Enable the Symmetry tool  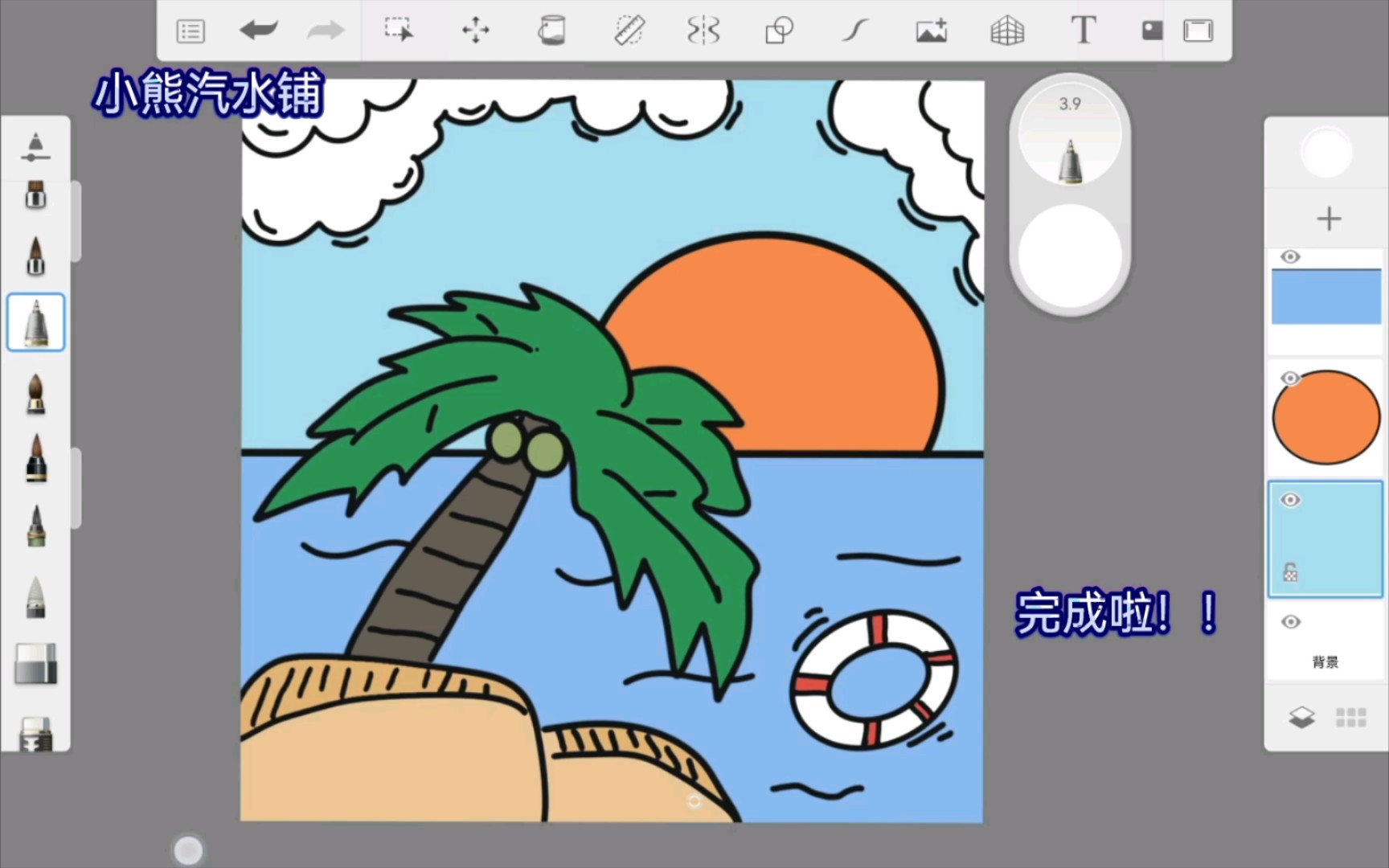point(703,31)
